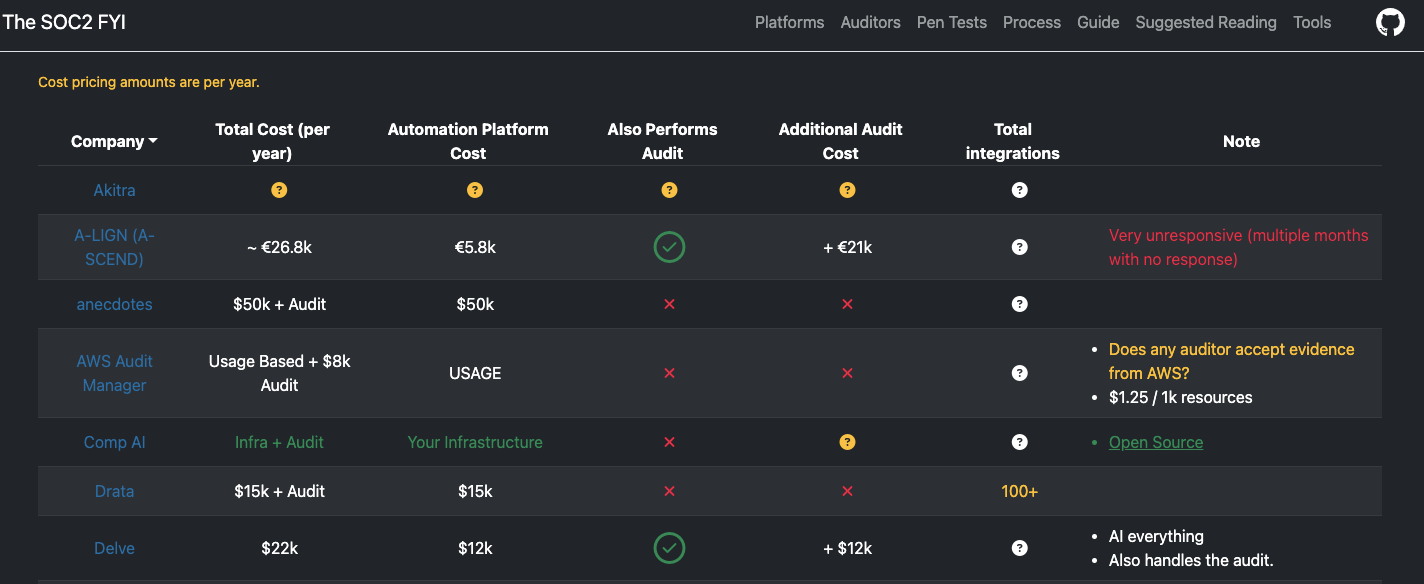Image resolution: width=1424 pixels, height=584 pixels.
Task: Open the Open Source link for Comp AI
Action: click(1156, 441)
